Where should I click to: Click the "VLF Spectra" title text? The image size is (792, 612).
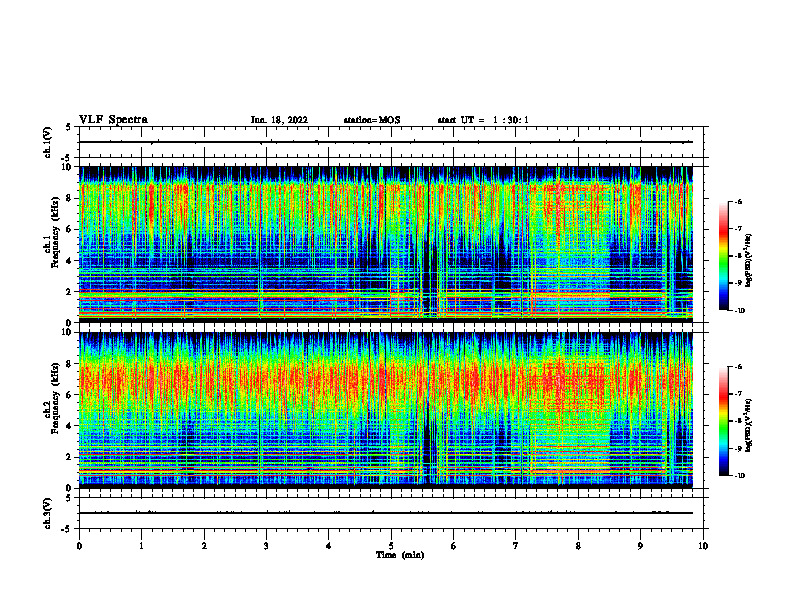point(113,120)
